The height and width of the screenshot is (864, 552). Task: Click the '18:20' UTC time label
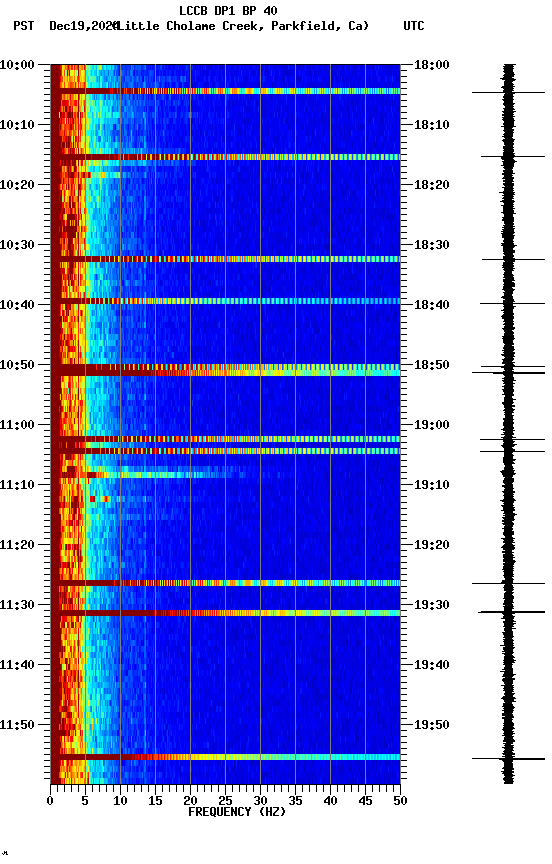[x=432, y=185]
